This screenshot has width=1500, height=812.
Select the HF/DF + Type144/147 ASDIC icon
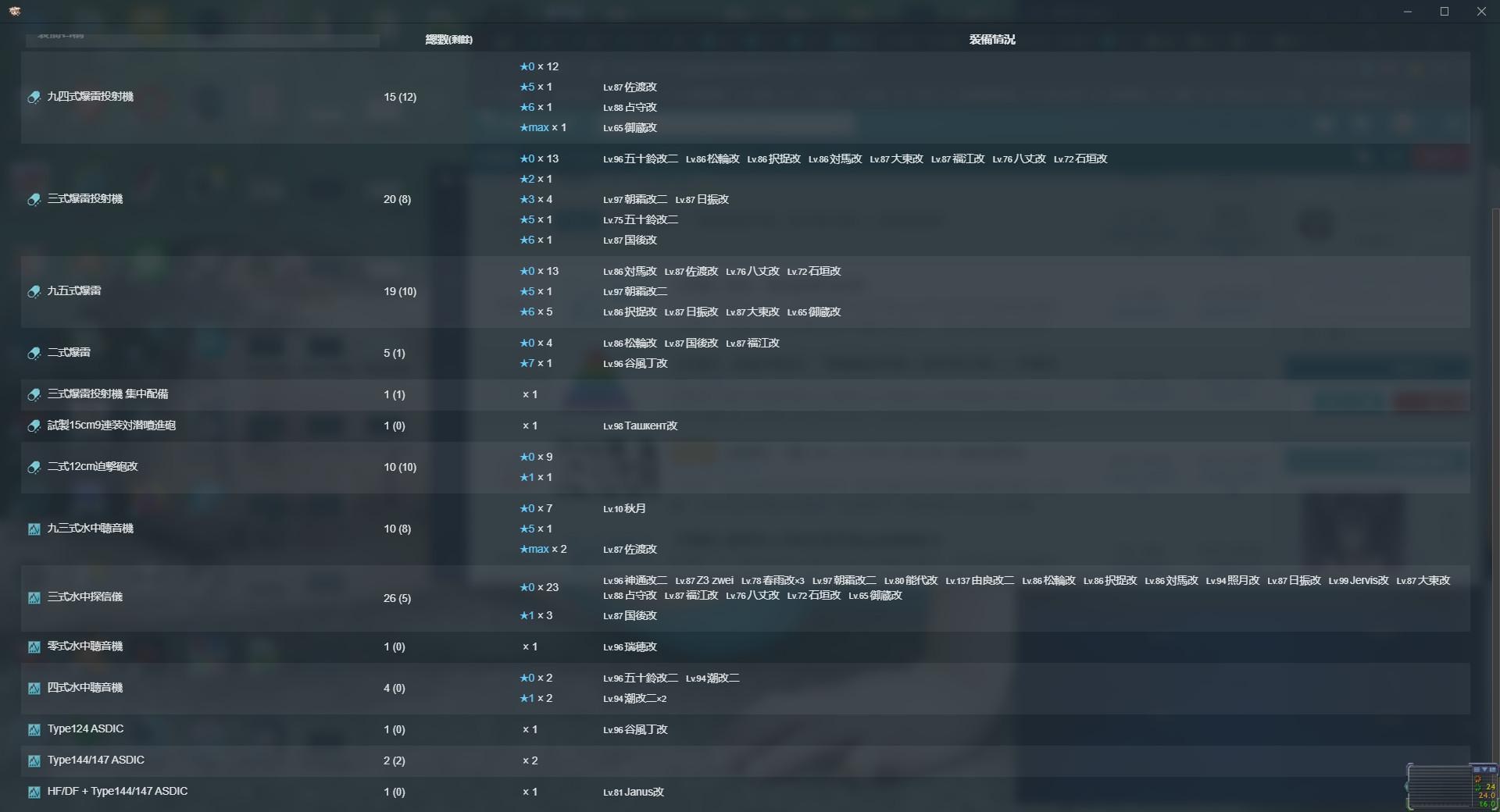[34, 792]
